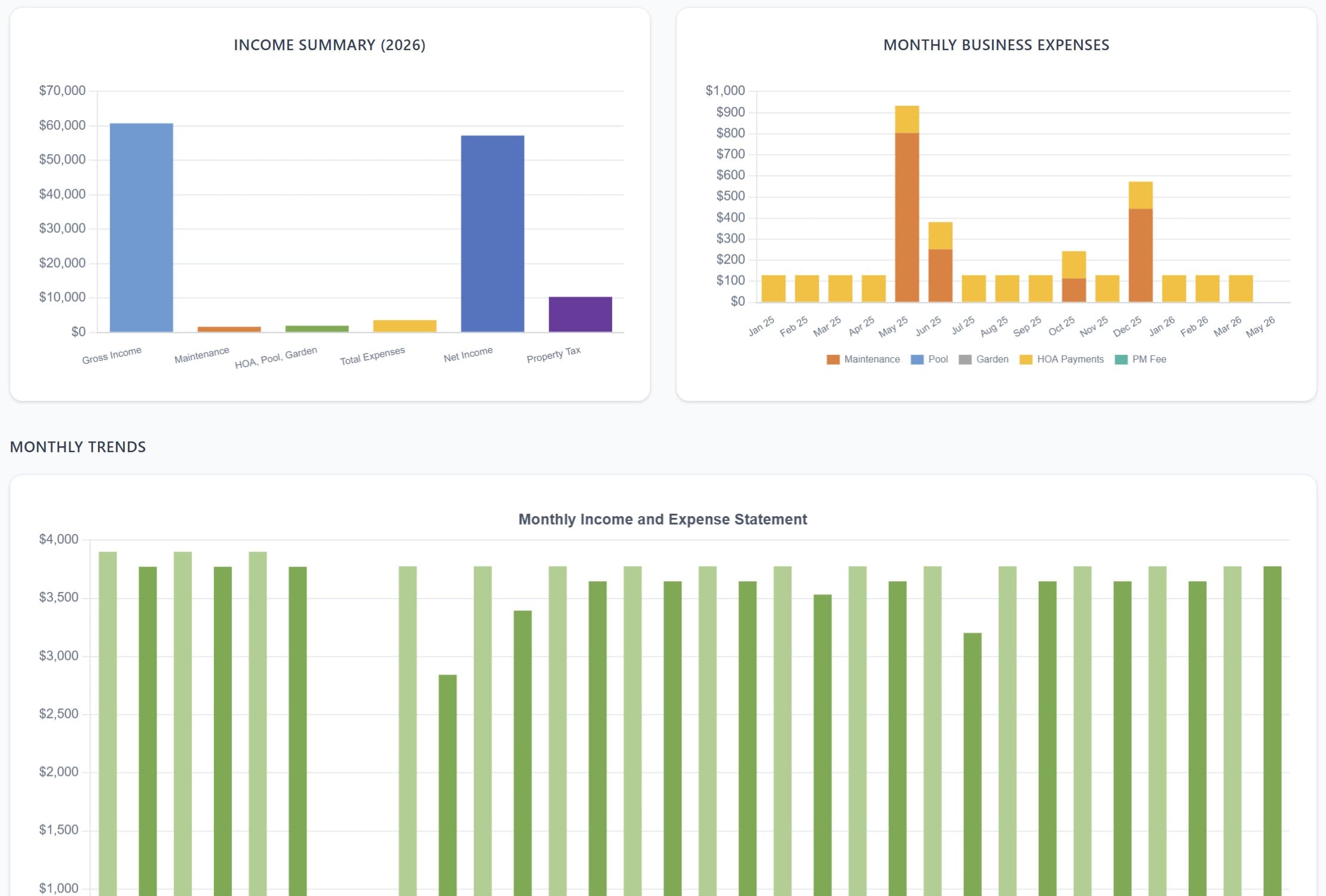Click the orange Maintenance segment for May 25

point(907,218)
